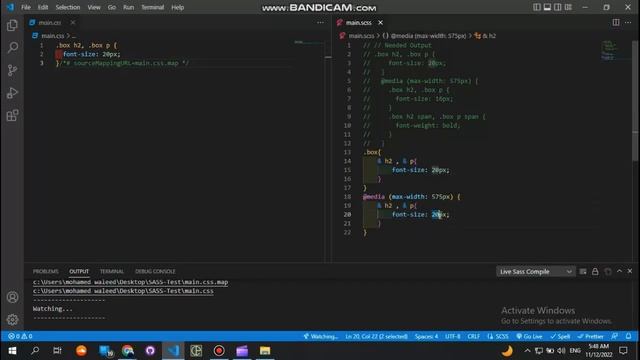Image resolution: width=640 pixels, height=360 pixels.
Task: Open the Live Sass Compile output channel dropdown
Action: [x=536, y=271]
